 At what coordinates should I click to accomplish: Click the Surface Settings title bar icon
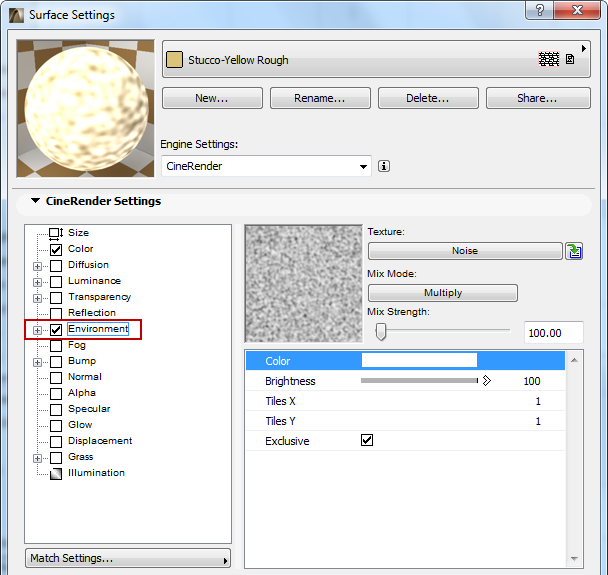pyautogui.click(x=16, y=15)
